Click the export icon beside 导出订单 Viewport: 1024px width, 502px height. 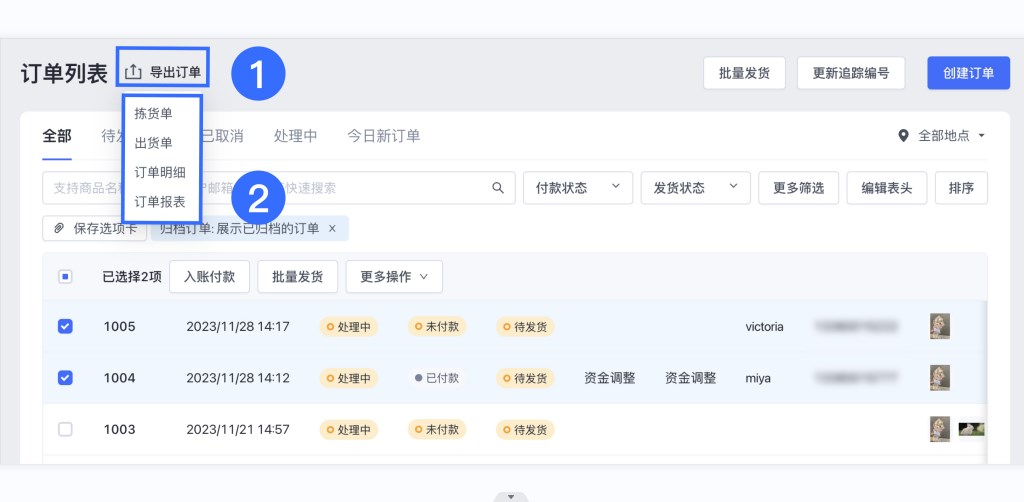tap(133, 72)
